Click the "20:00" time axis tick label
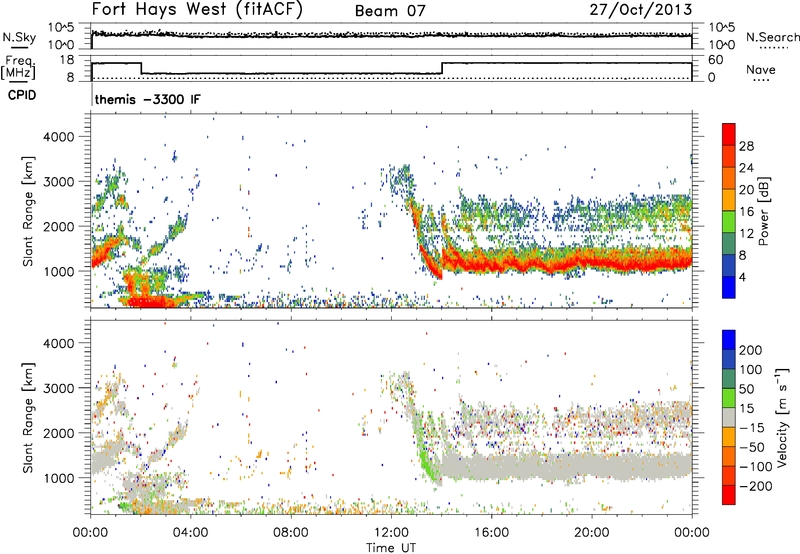This screenshot has height=554, width=800. [592, 533]
